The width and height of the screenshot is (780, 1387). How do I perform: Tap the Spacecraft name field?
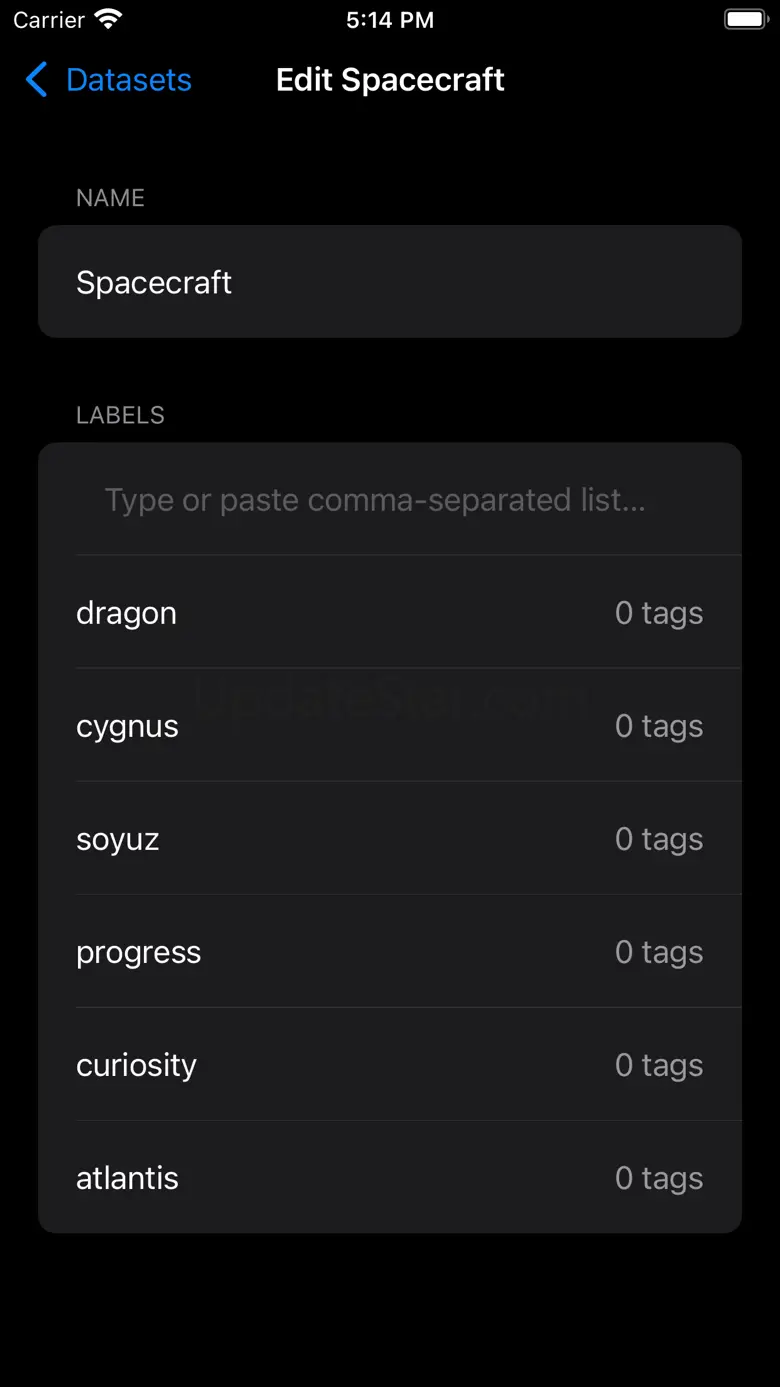pos(390,282)
